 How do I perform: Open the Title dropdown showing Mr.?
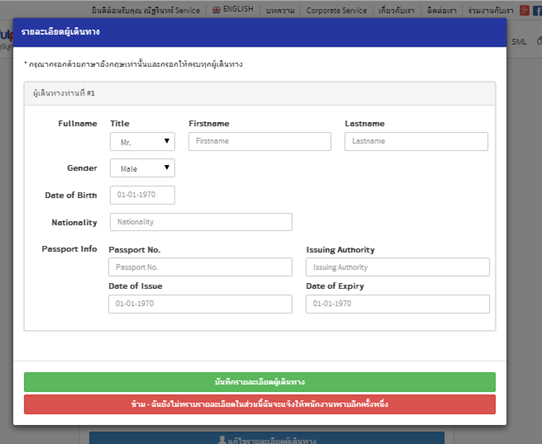pos(142,141)
